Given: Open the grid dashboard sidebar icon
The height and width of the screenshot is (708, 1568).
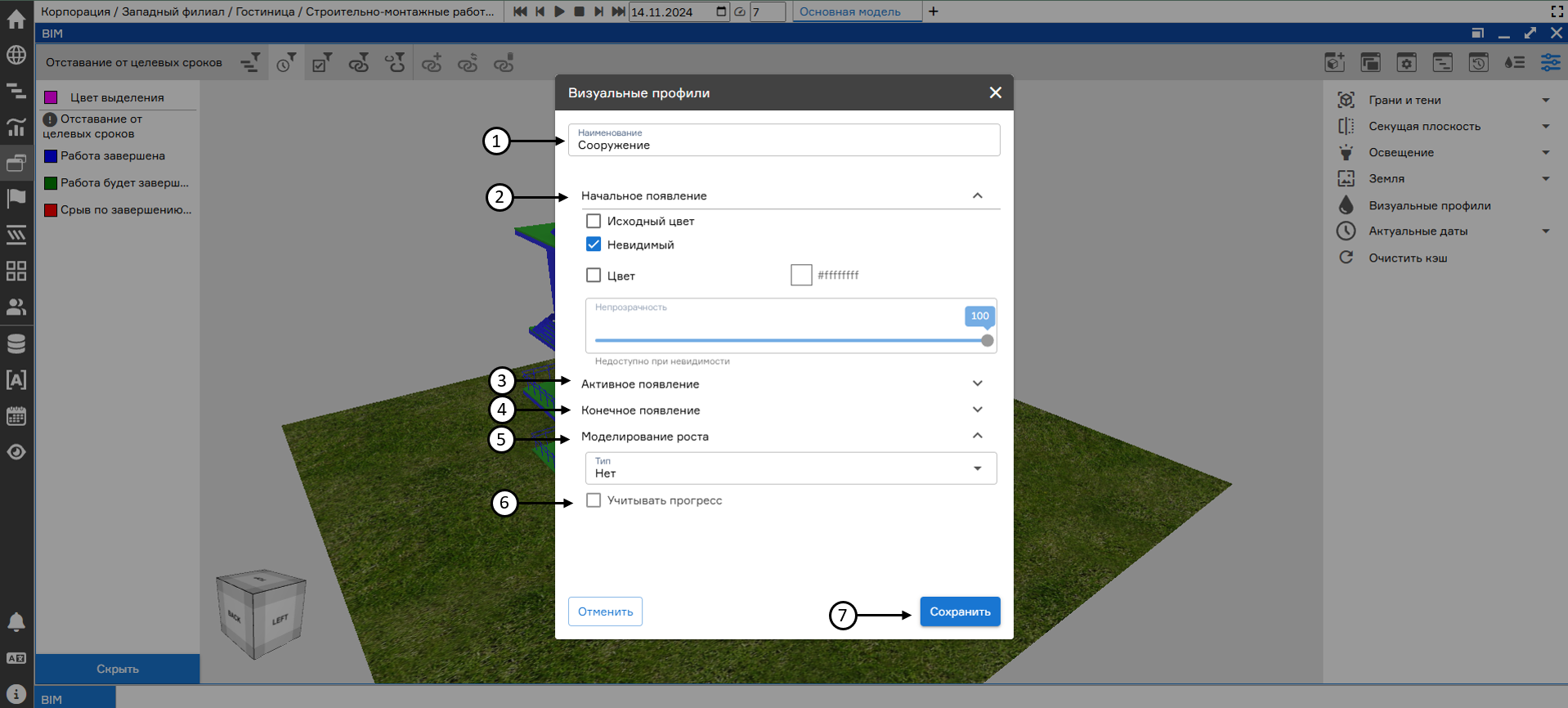Looking at the screenshot, I should (x=16, y=271).
